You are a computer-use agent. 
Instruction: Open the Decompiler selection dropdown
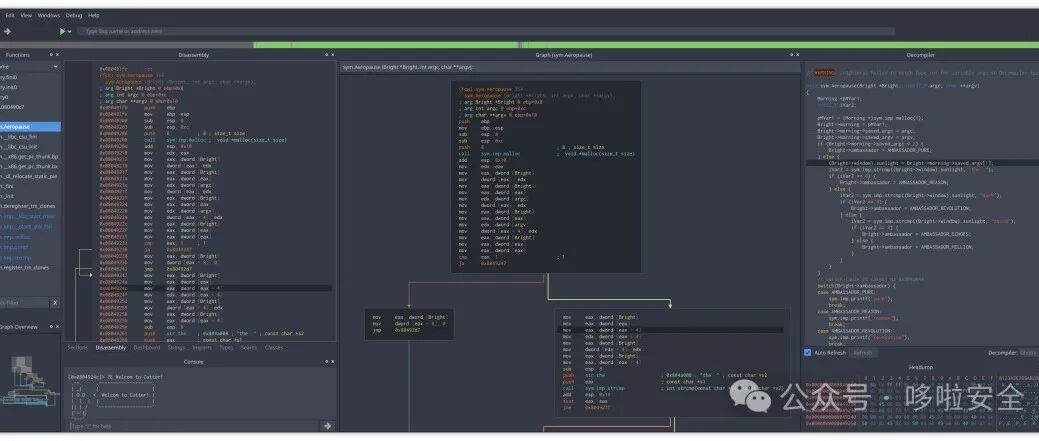(x=1029, y=353)
